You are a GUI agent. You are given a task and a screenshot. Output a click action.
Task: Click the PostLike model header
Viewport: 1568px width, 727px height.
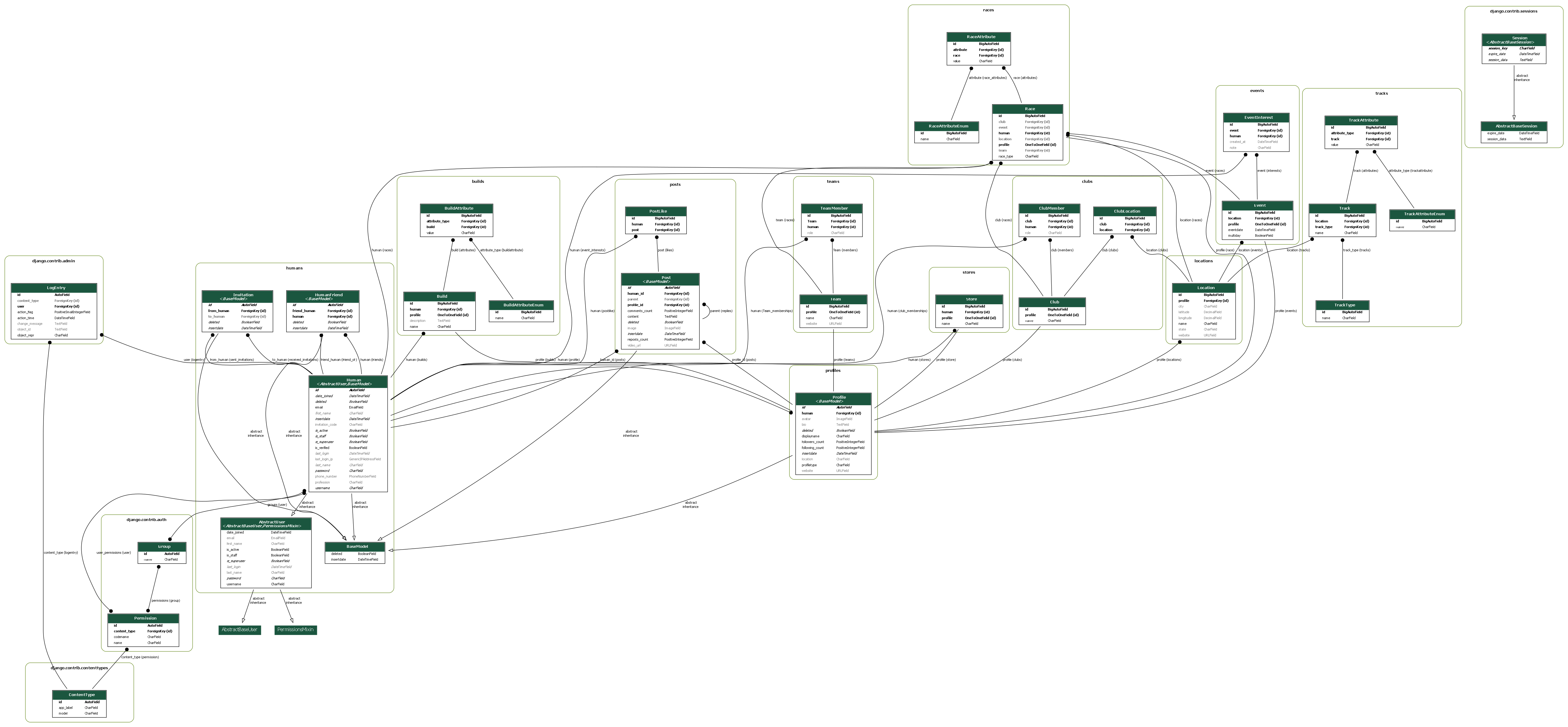(655, 211)
